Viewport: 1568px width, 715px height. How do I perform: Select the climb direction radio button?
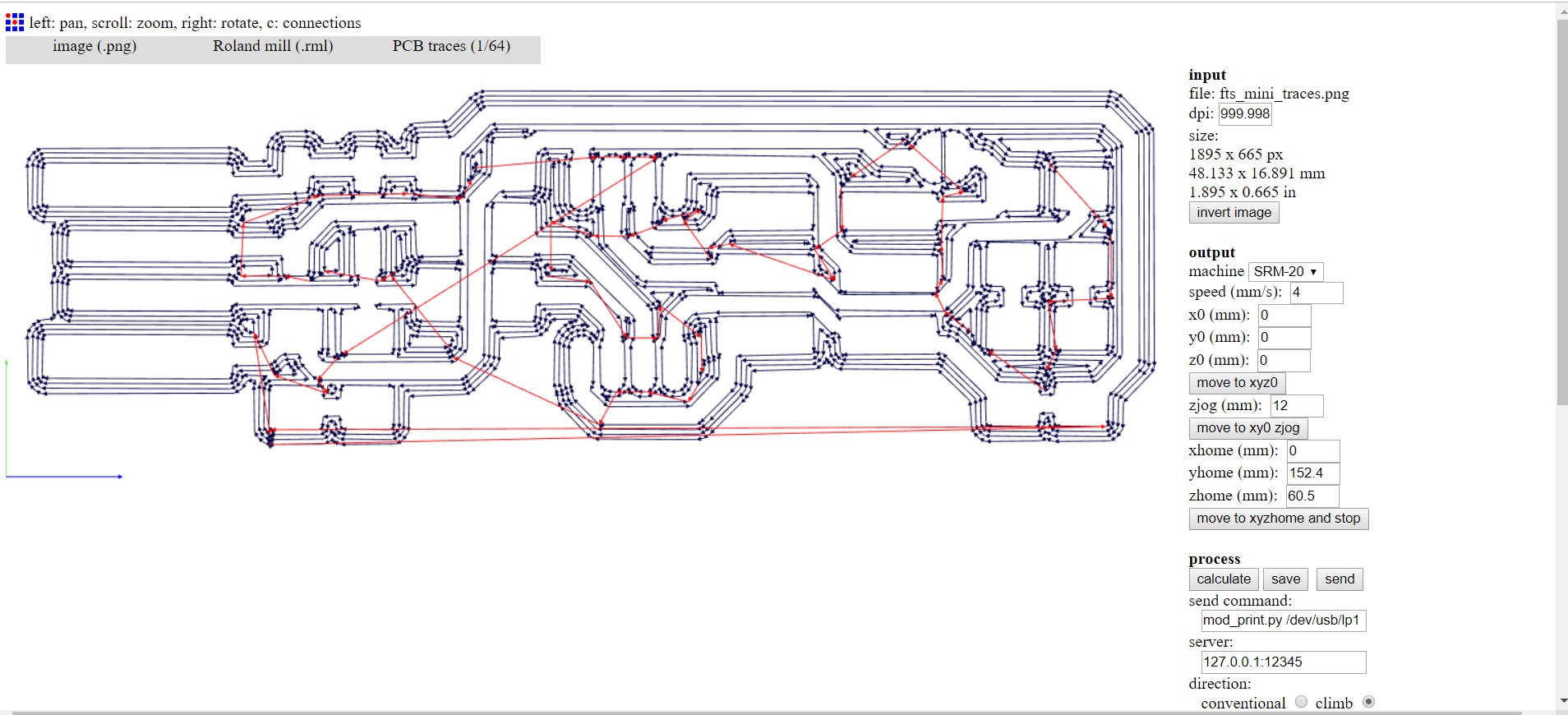click(1368, 702)
